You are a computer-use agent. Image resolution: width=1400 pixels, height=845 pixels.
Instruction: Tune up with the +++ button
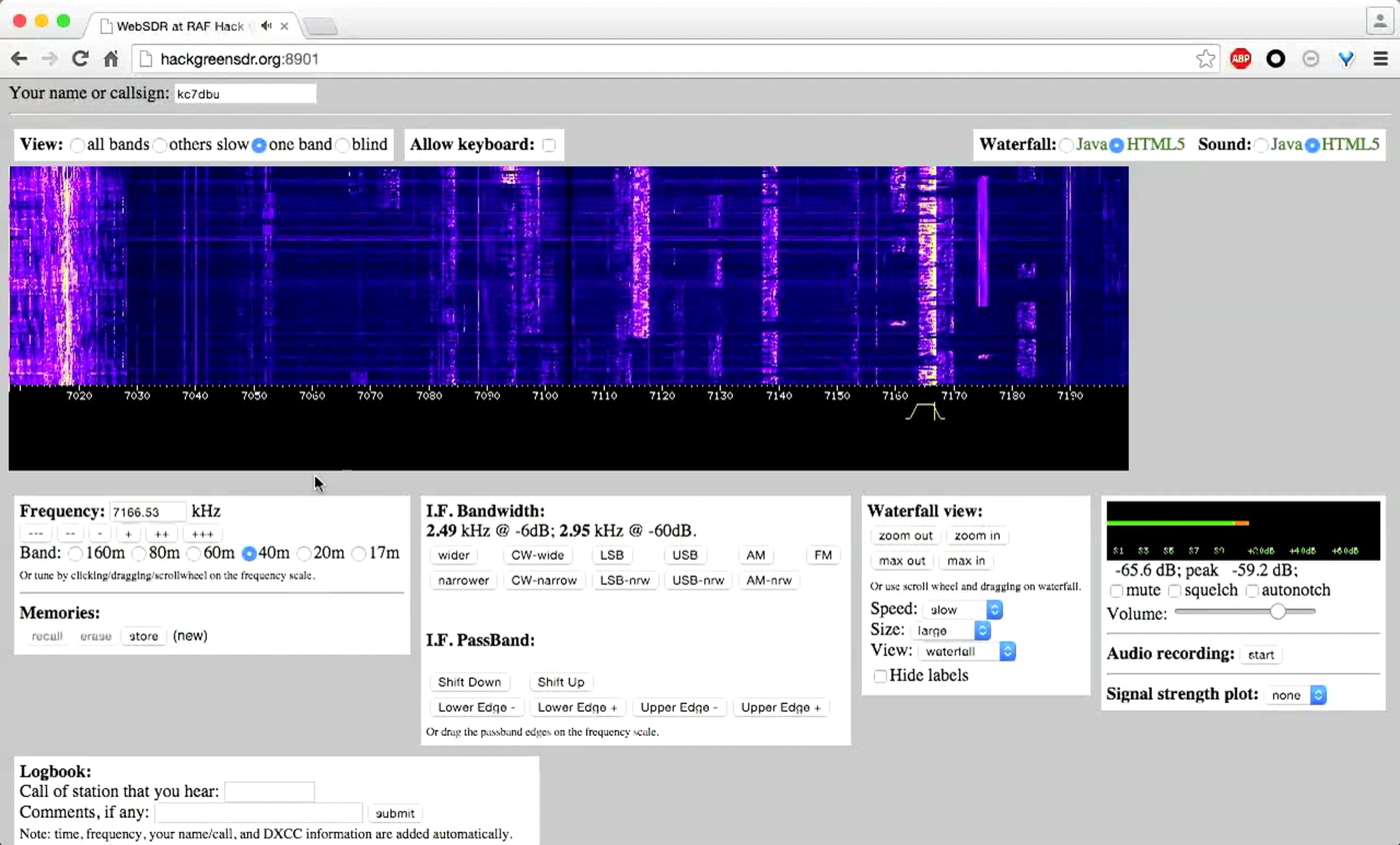pyautogui.click(x=202, y=534)
